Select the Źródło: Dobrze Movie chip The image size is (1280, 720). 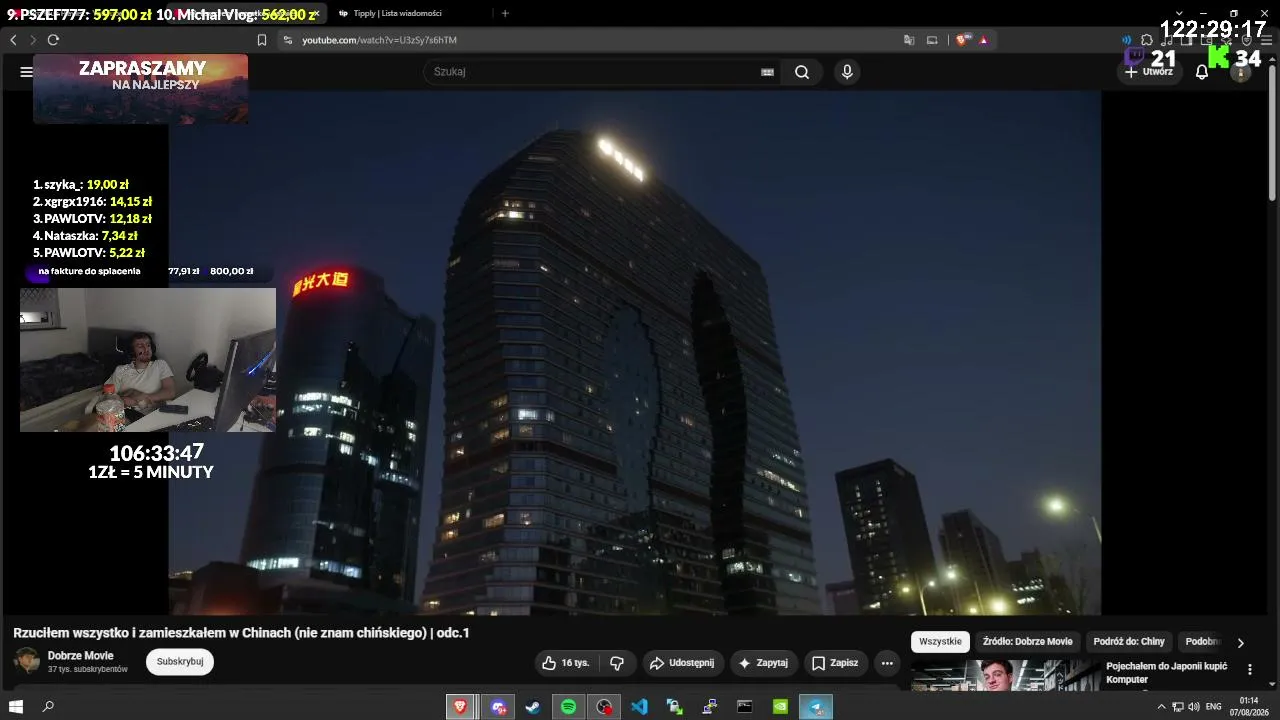tap(1027, 642)
